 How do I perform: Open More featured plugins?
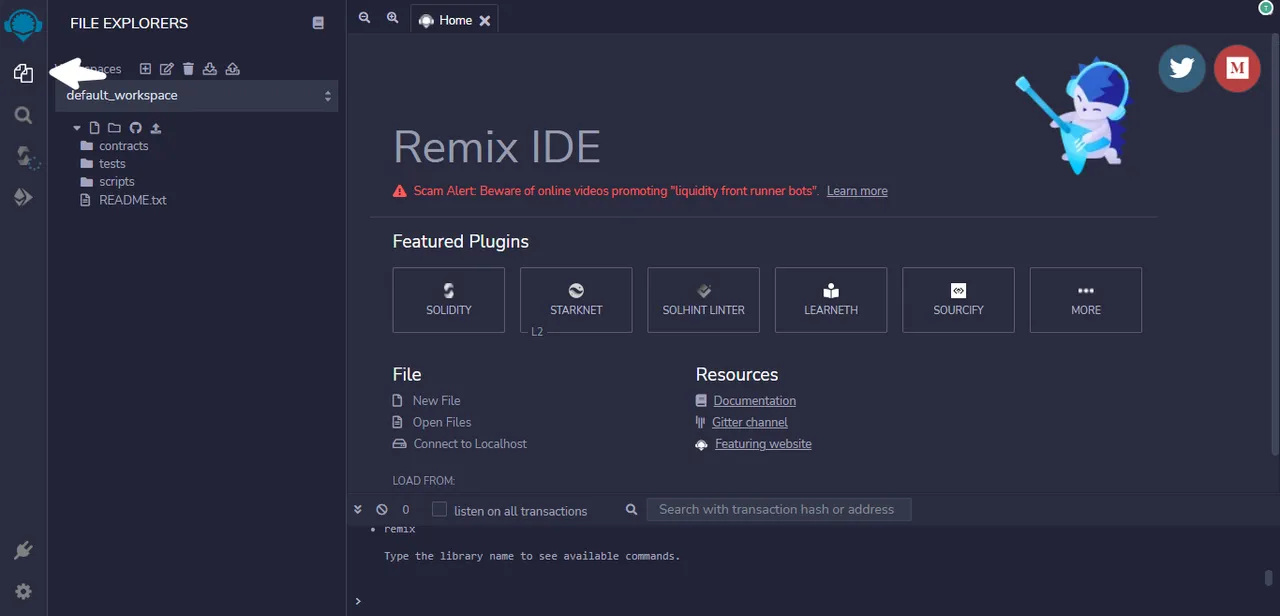pyautogui.click(x=1086, y=299)
